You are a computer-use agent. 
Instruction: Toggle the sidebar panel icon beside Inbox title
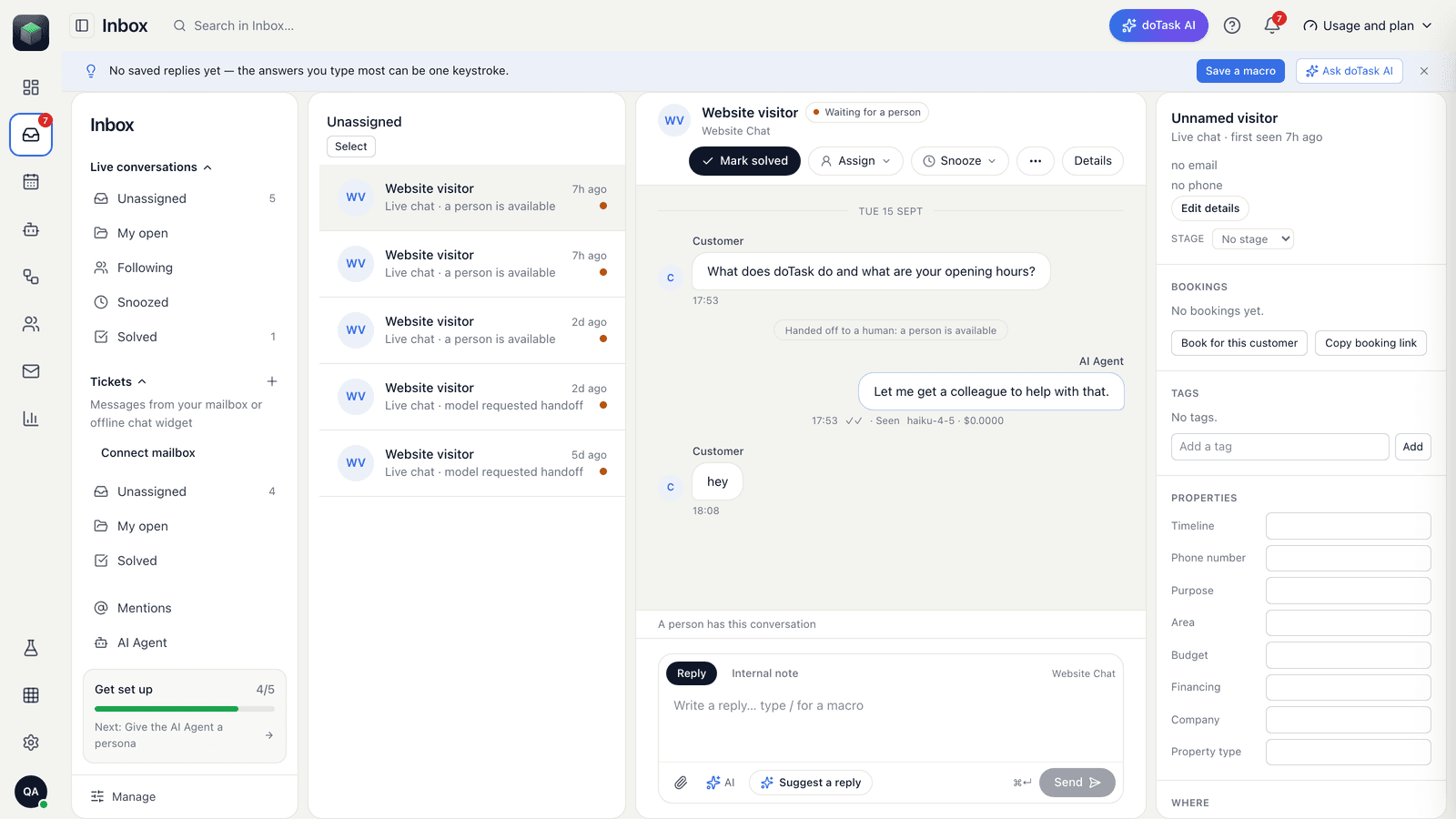82,25
